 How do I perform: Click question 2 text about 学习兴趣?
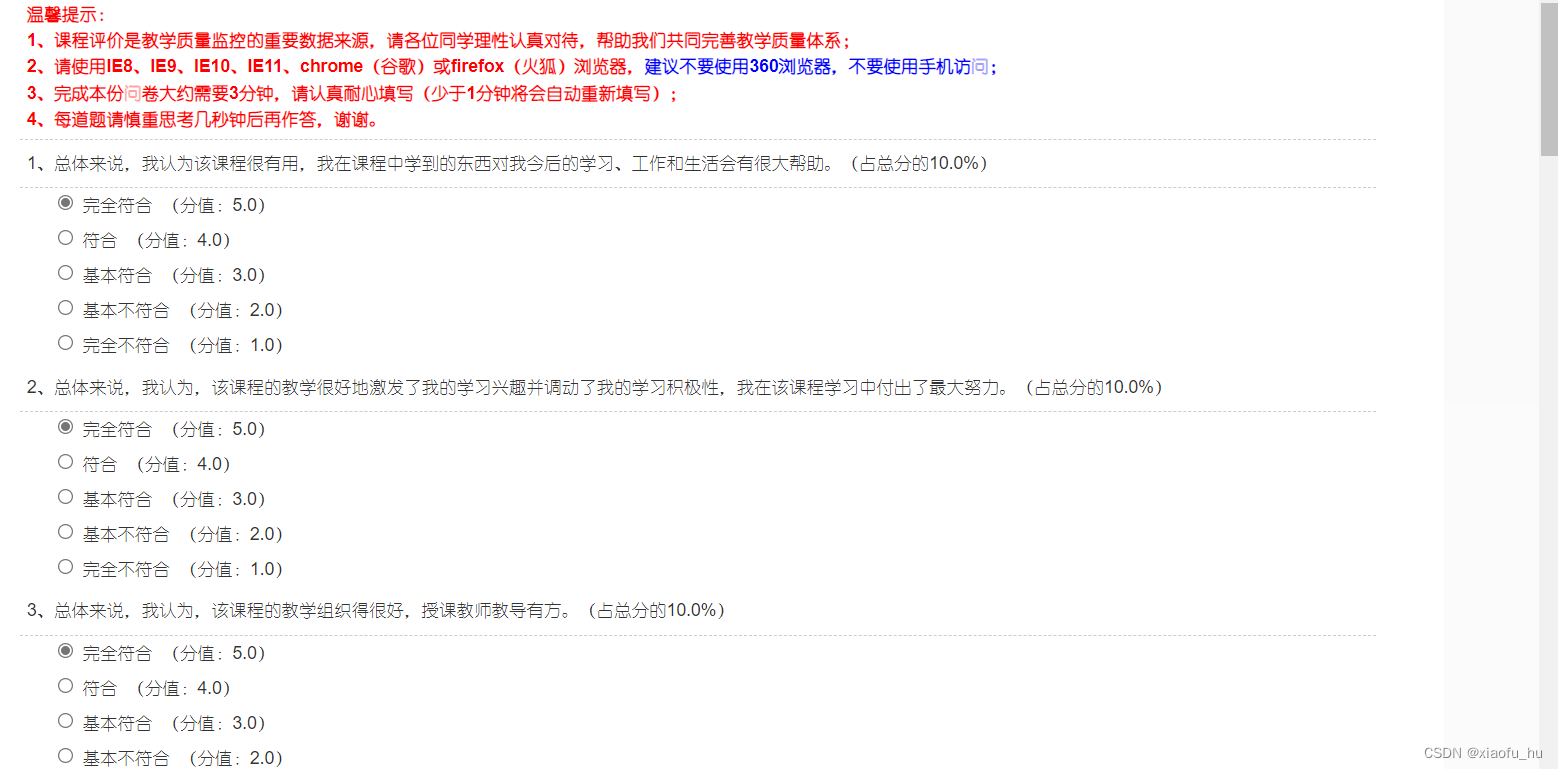coord(594,388)
